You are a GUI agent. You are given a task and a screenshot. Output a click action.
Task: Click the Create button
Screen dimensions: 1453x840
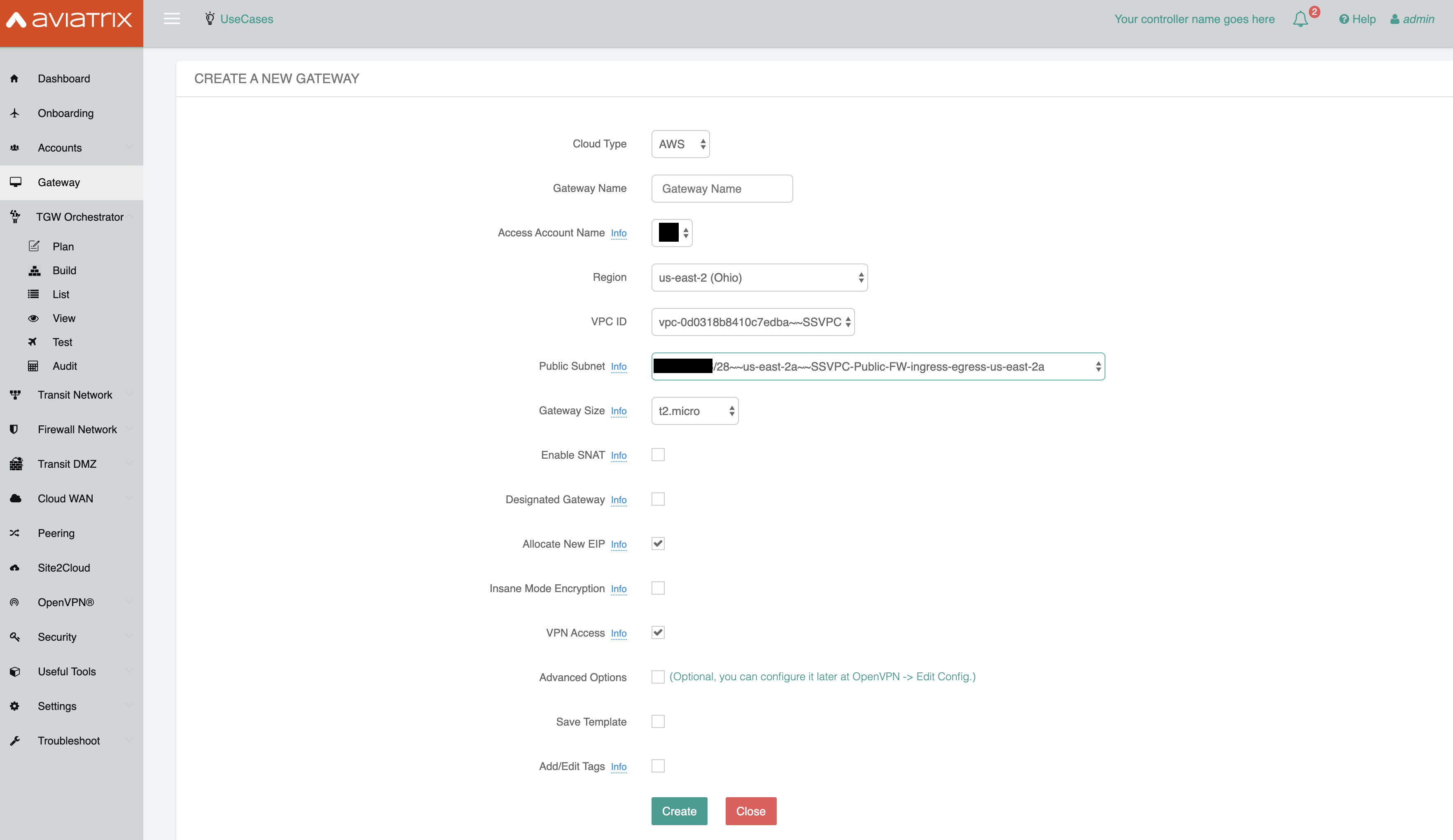679,811
